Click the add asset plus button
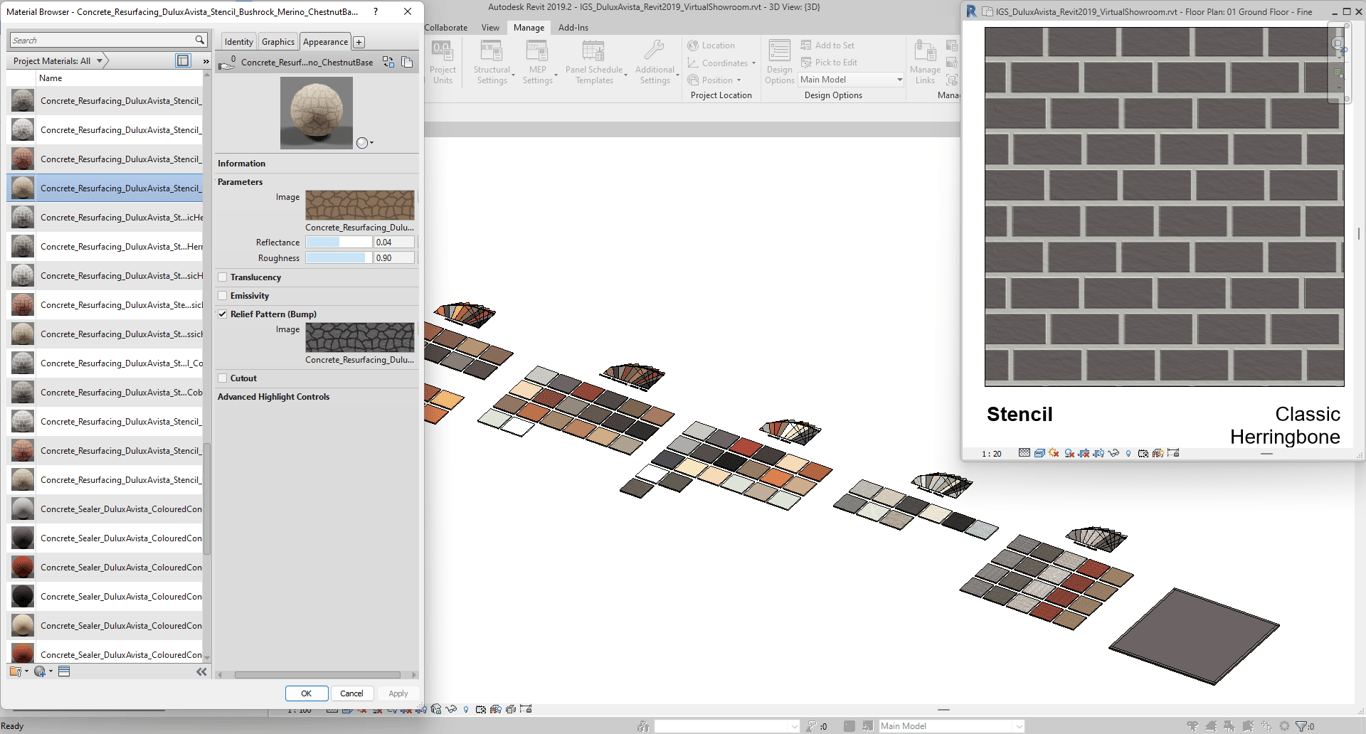The image size is (1366, 734). point(359,42)
